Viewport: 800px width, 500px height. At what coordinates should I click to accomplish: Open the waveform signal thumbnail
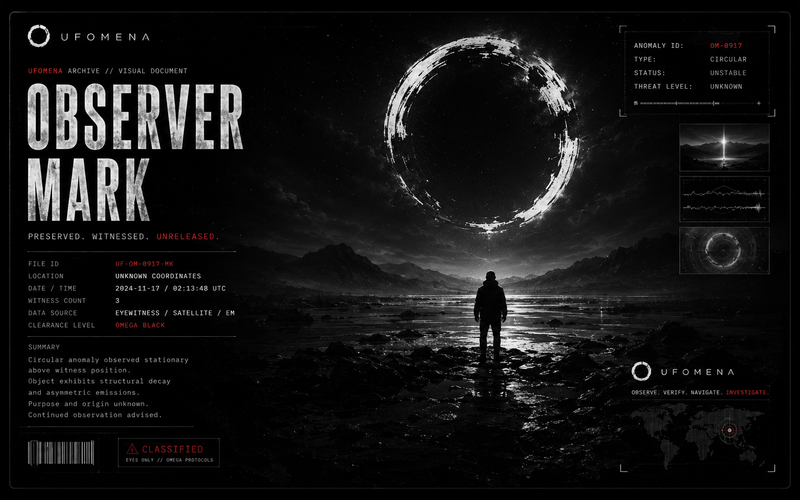(724, 199)
